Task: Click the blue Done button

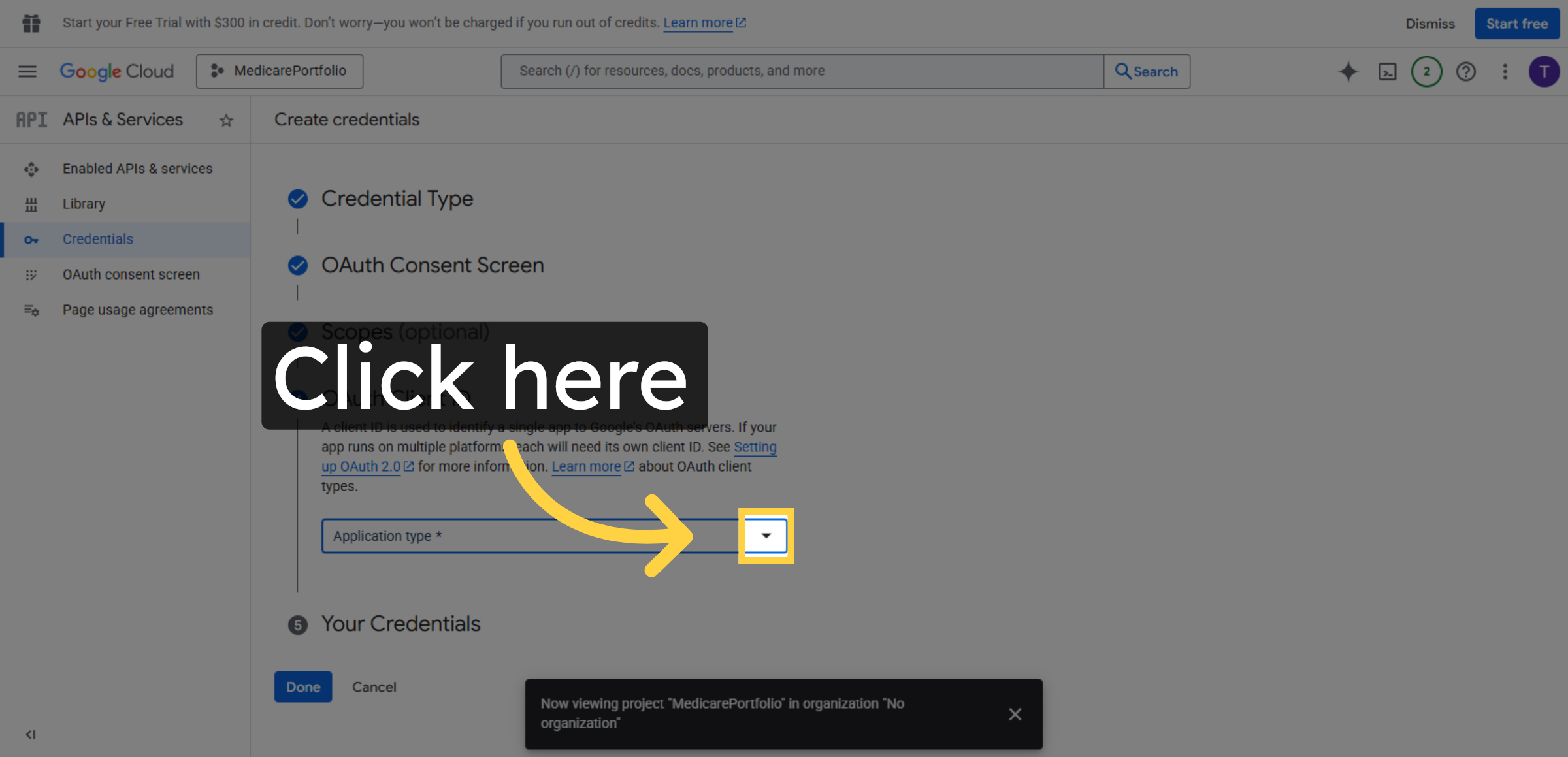Action: pyautogui.click(x=303, y=686)
